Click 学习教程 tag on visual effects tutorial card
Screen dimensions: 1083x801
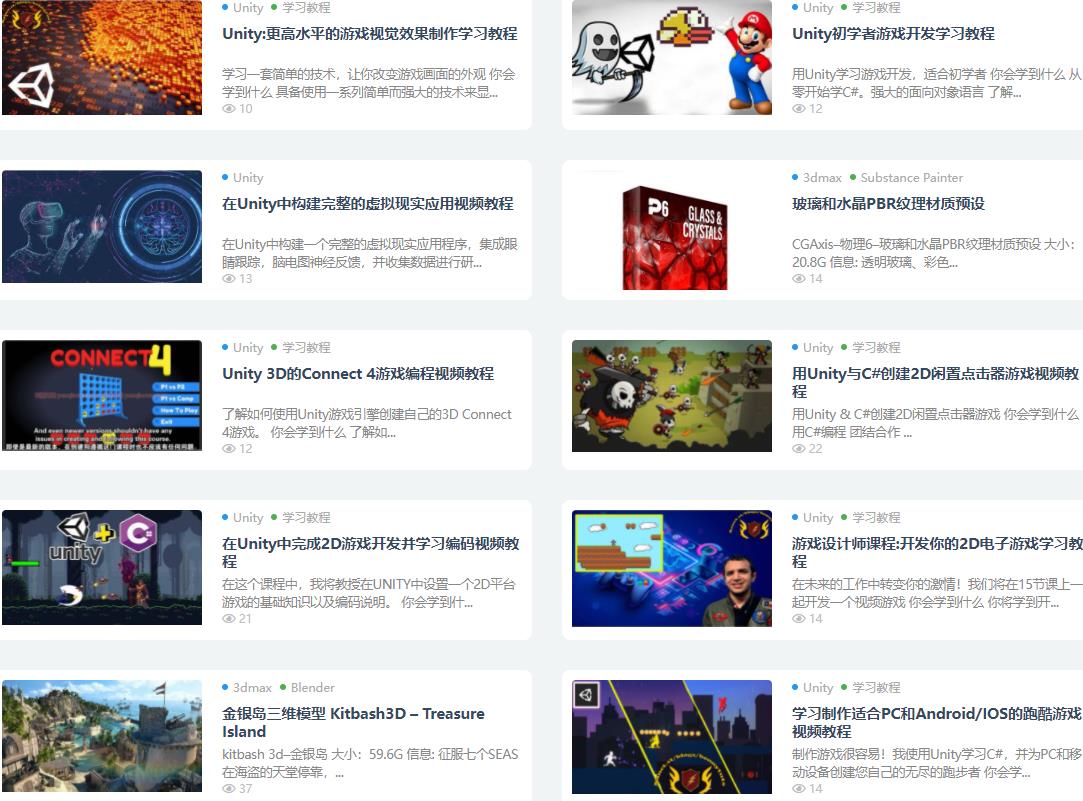pos(306,8)
